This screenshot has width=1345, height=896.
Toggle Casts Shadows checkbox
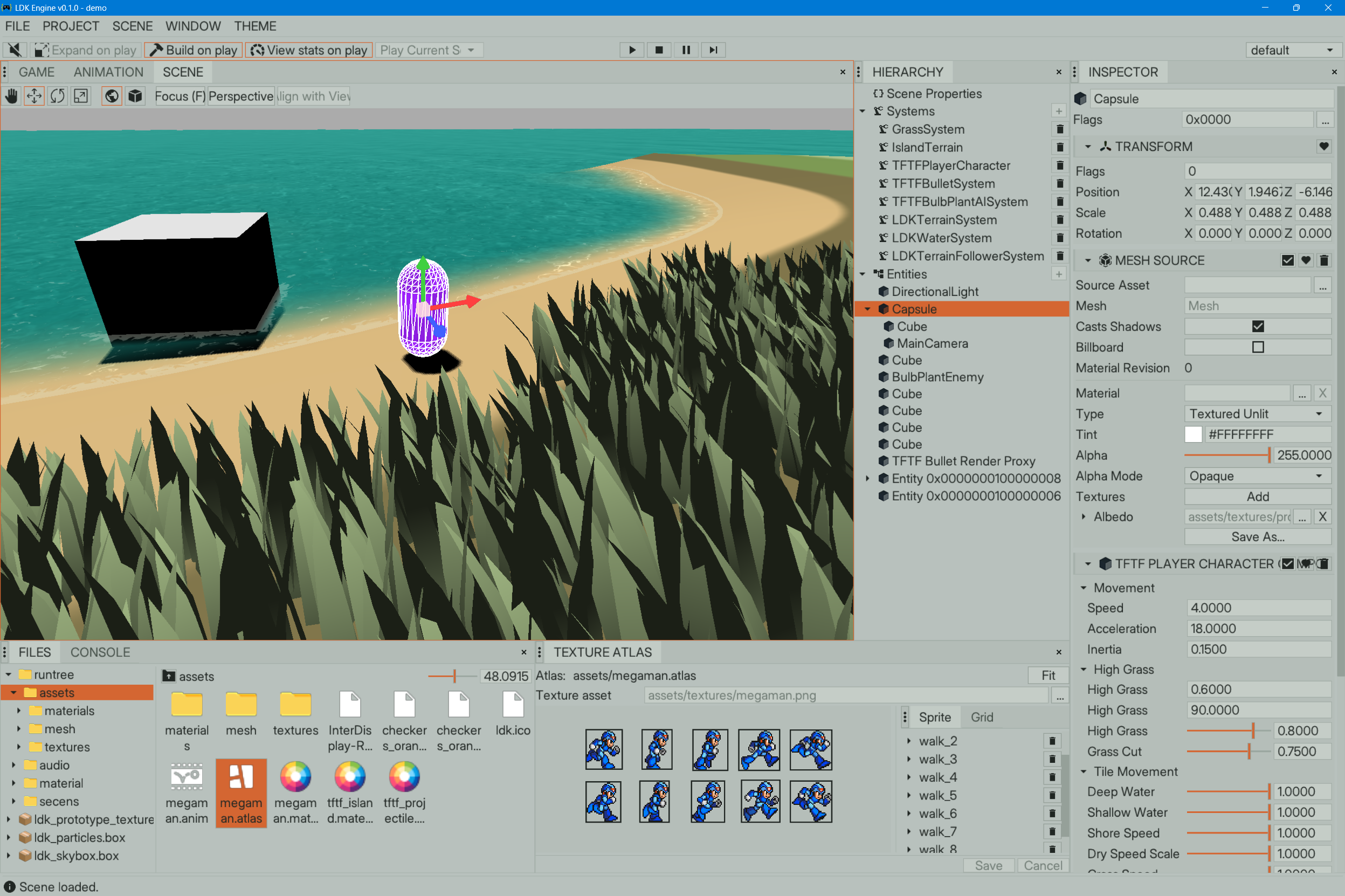(1258, 326)
